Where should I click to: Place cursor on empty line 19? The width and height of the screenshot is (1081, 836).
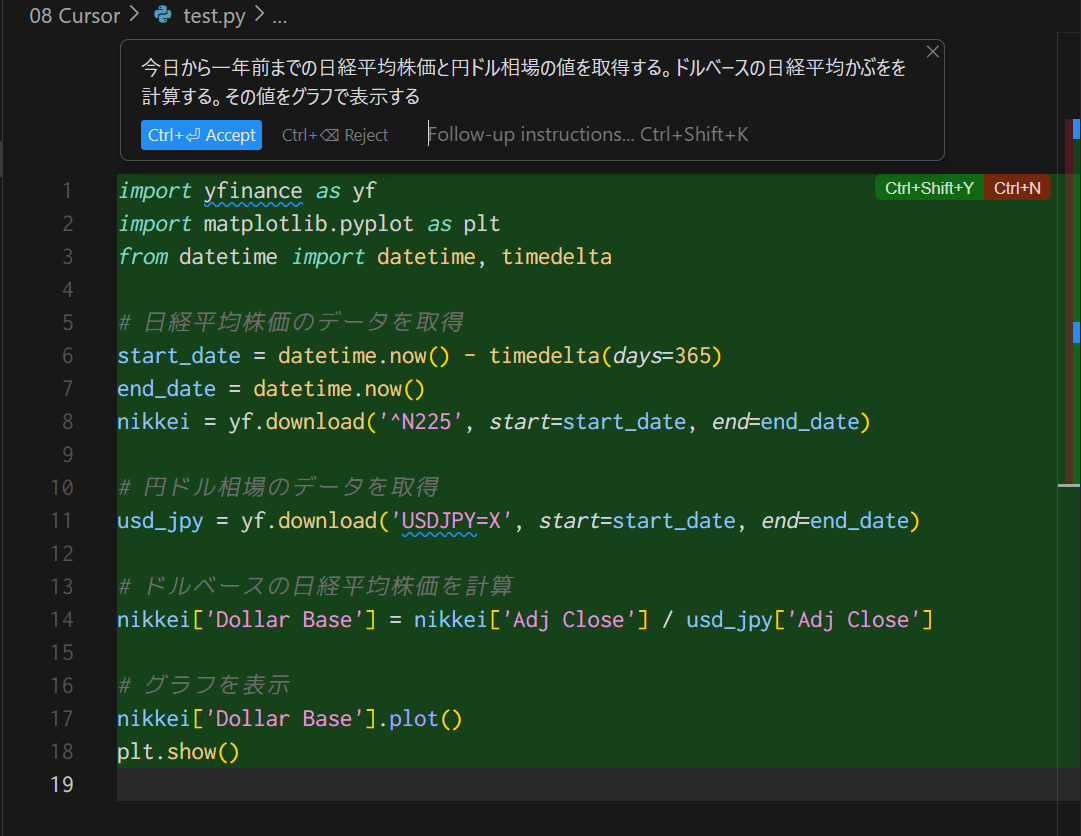coord(587,784)
